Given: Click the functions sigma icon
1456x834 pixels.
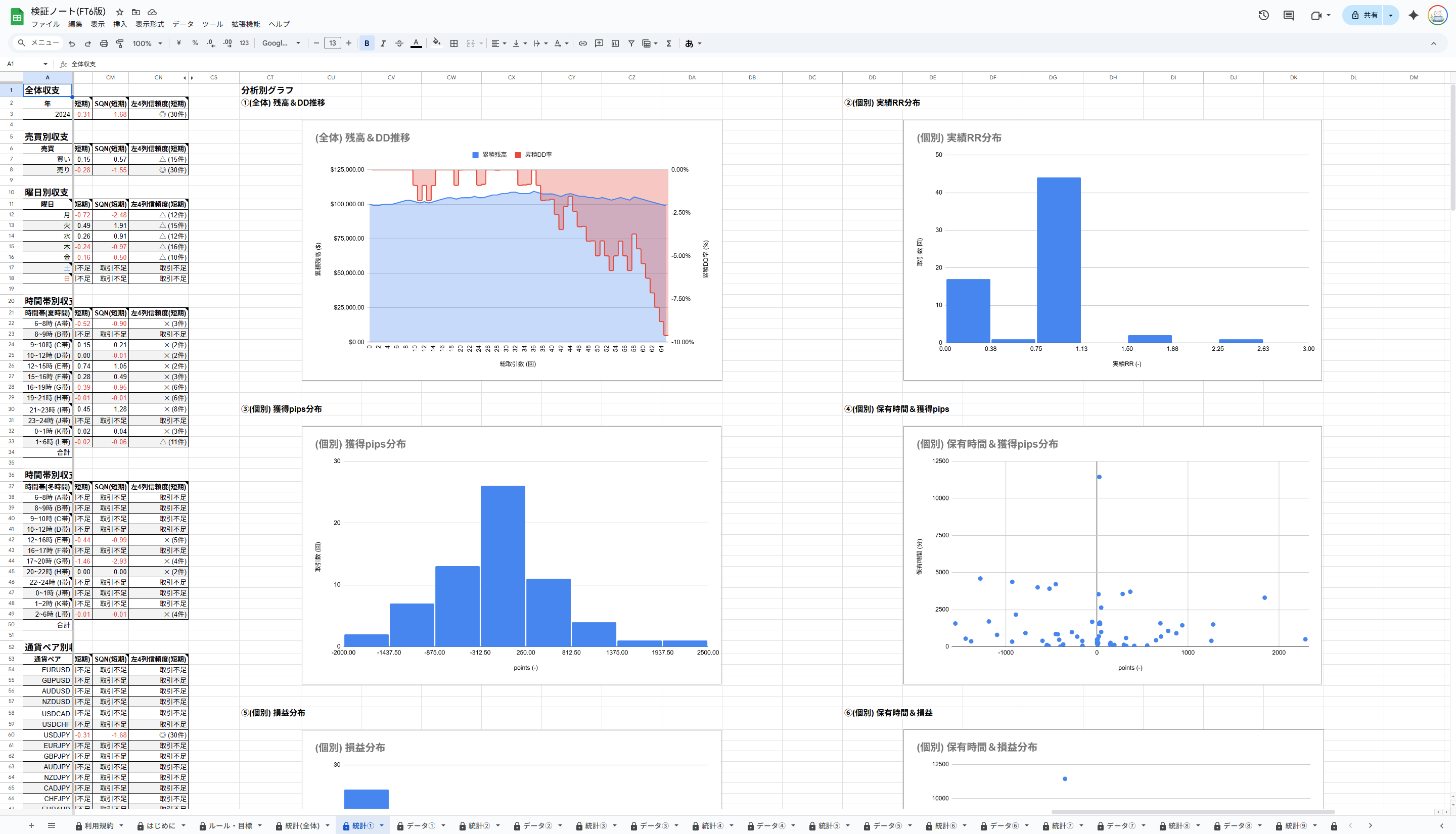Looking at the screenshot, I should 668,43.
